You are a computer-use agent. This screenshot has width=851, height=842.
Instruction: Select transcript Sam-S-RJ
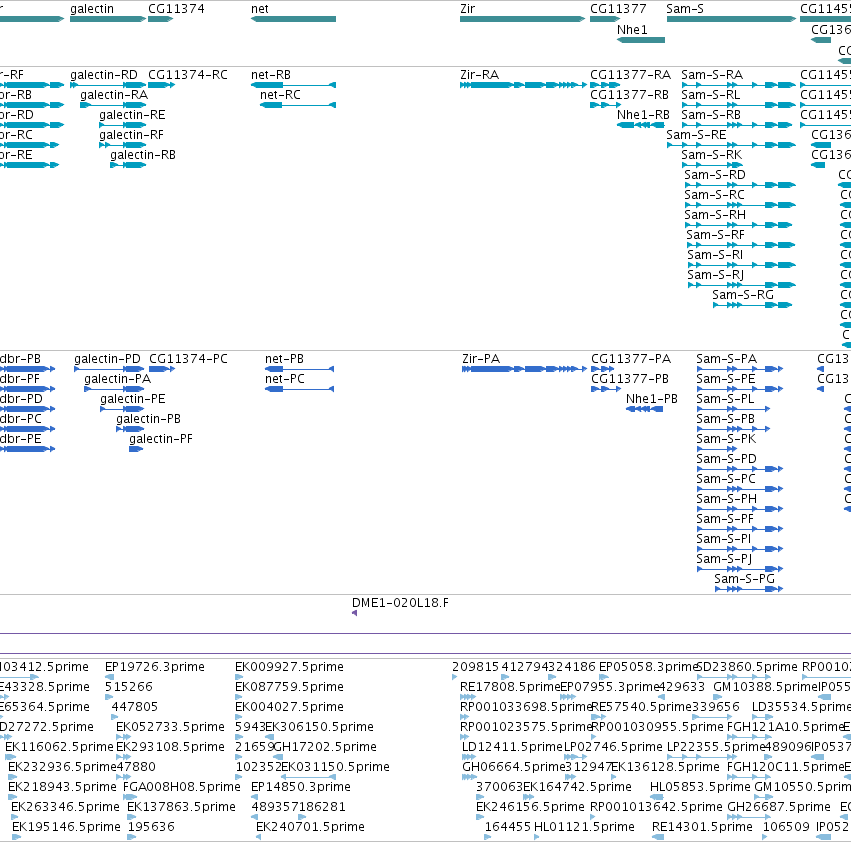742,284
